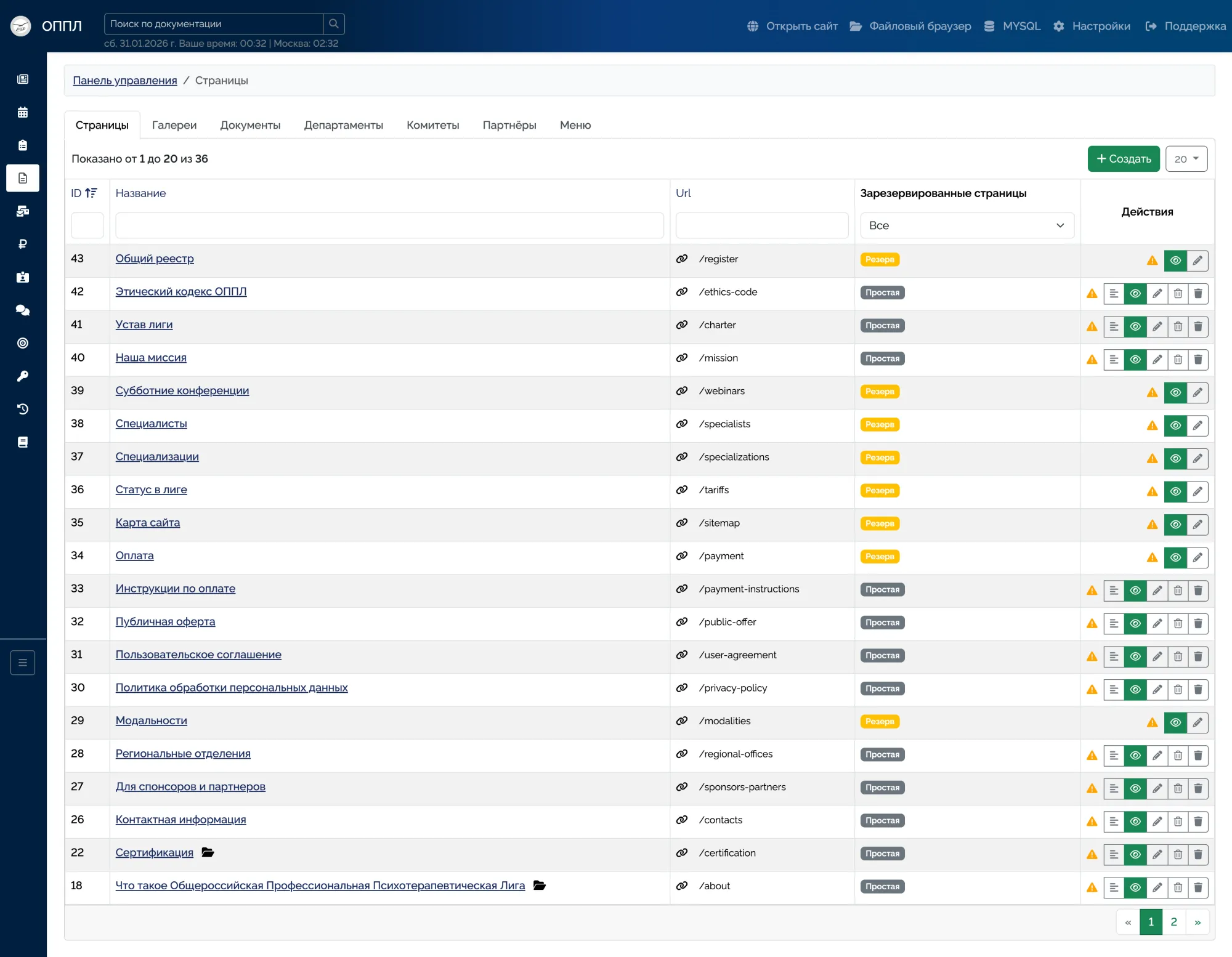Screen dimensions: 1232x957
Task: Click the green Создать button
Action: pos(1123,159)
